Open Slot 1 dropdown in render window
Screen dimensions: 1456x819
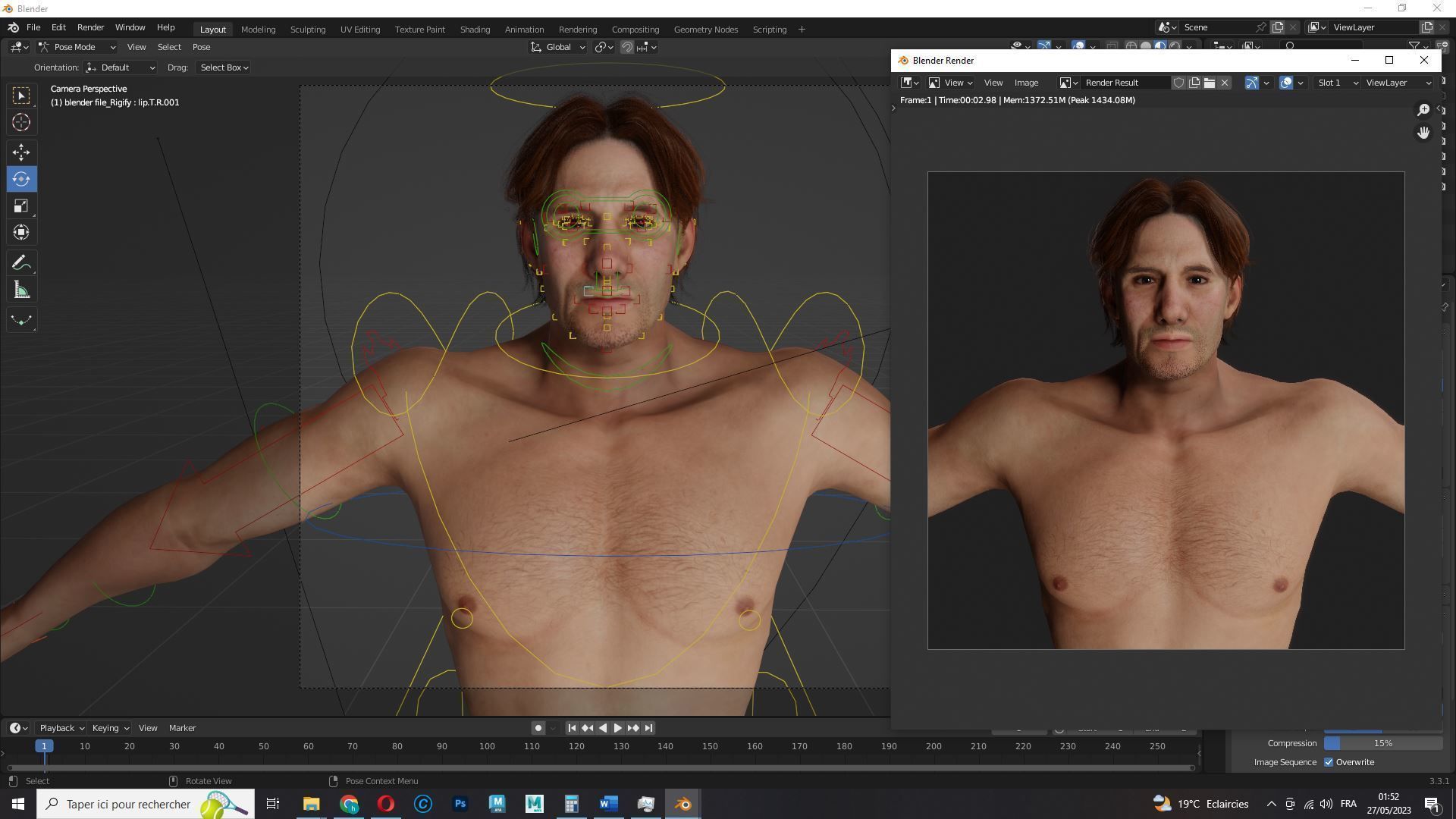[x=1337, y=83]
